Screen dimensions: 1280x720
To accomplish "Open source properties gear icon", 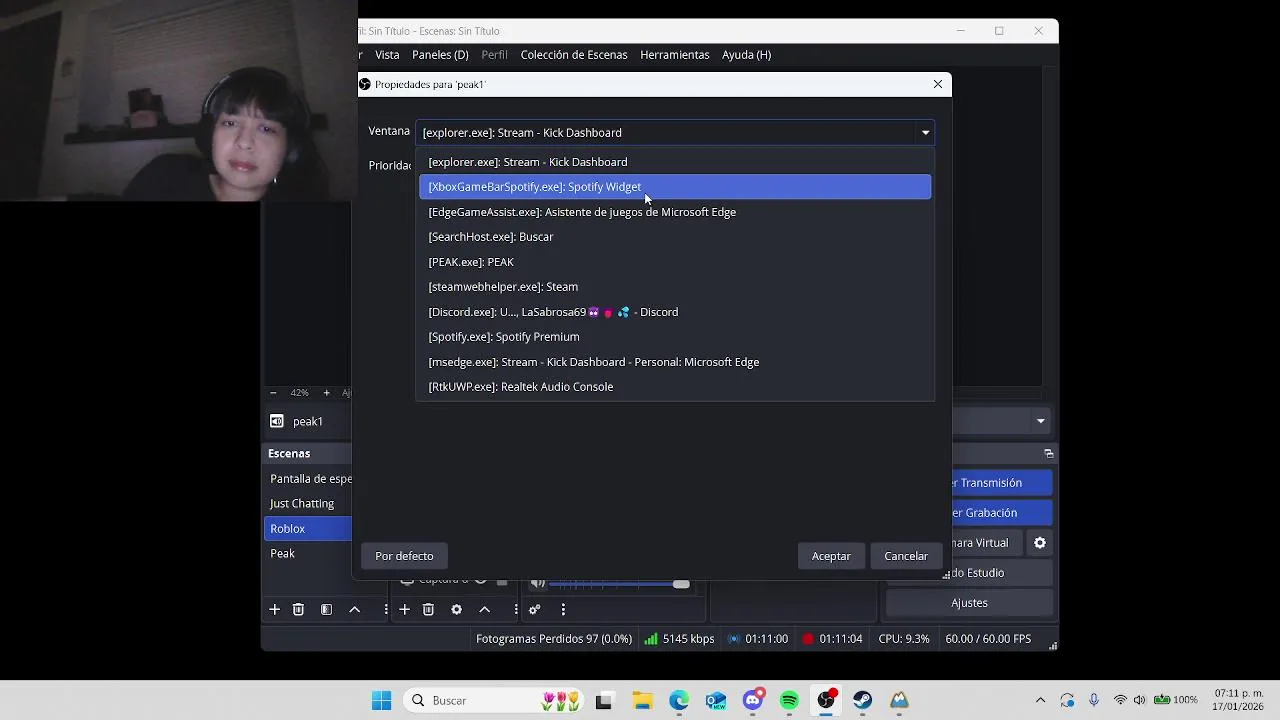I will pyautogui.click(x=456, y=609).
